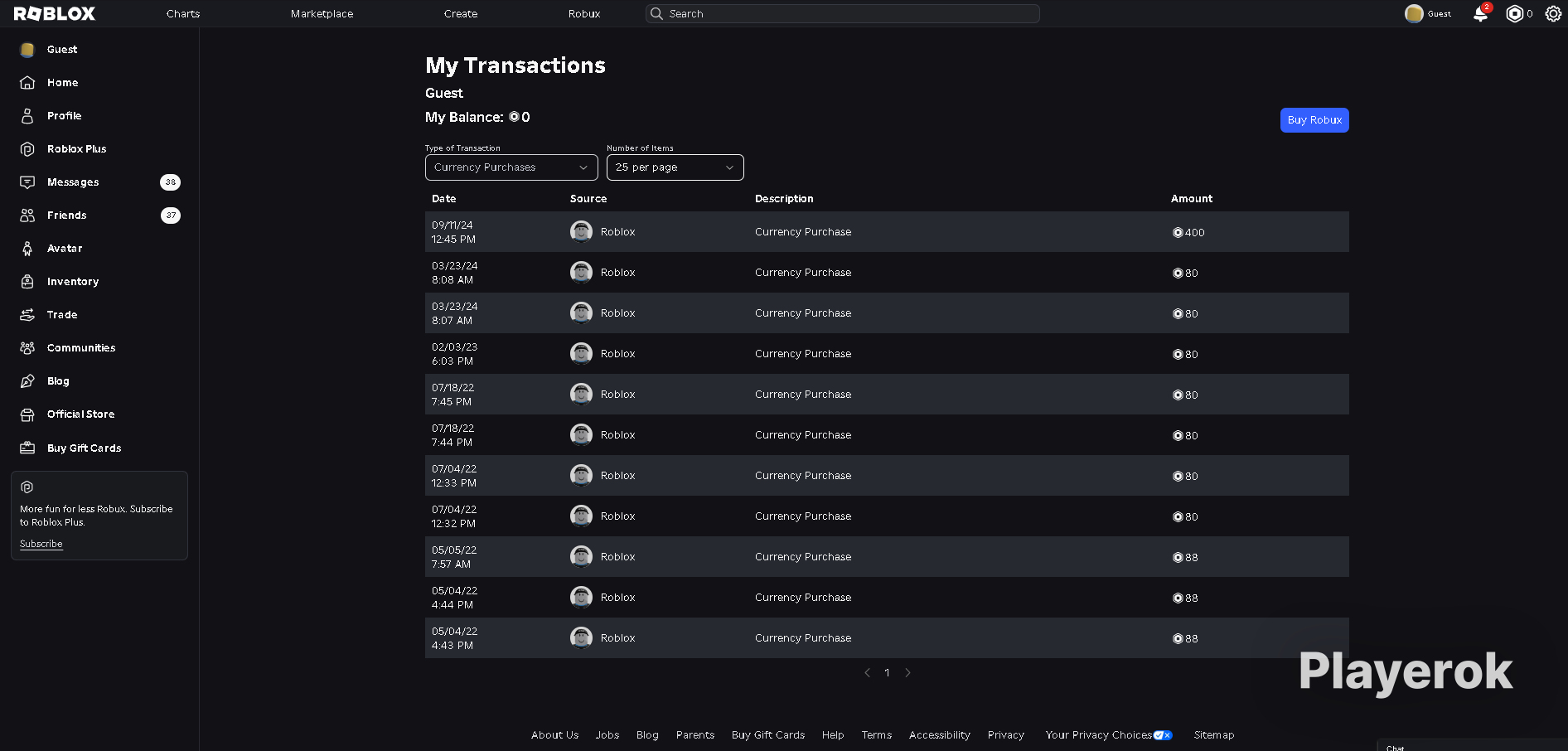Click the Communities icon in sidebar
1568x751 pixels.
pos(27,348)
